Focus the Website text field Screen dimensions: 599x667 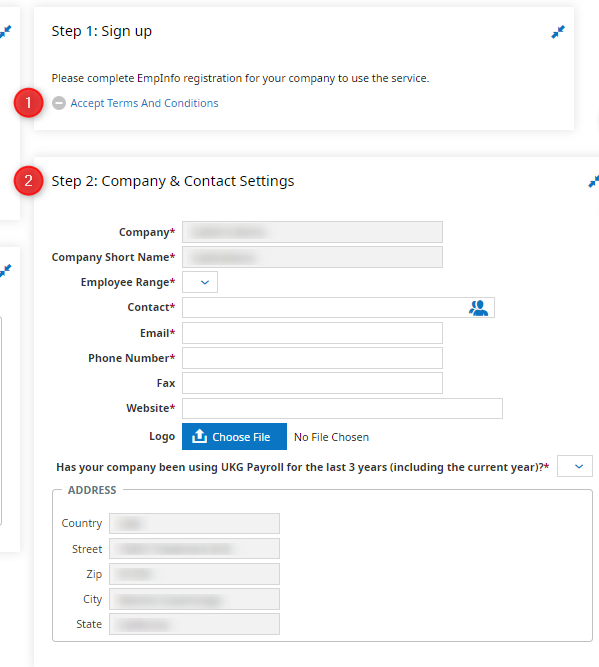pos(342,408)
